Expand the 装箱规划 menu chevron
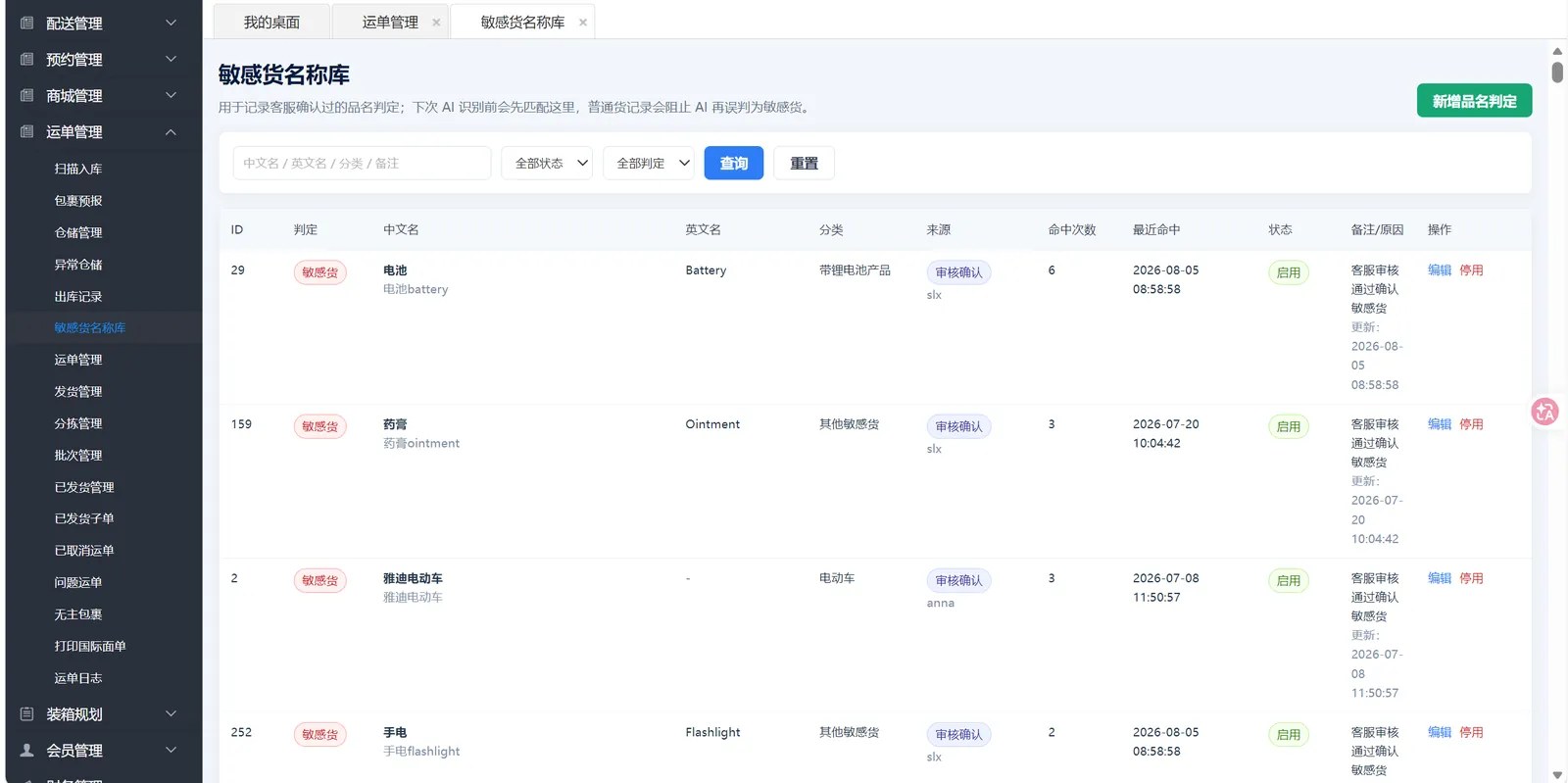 [171, 713]
